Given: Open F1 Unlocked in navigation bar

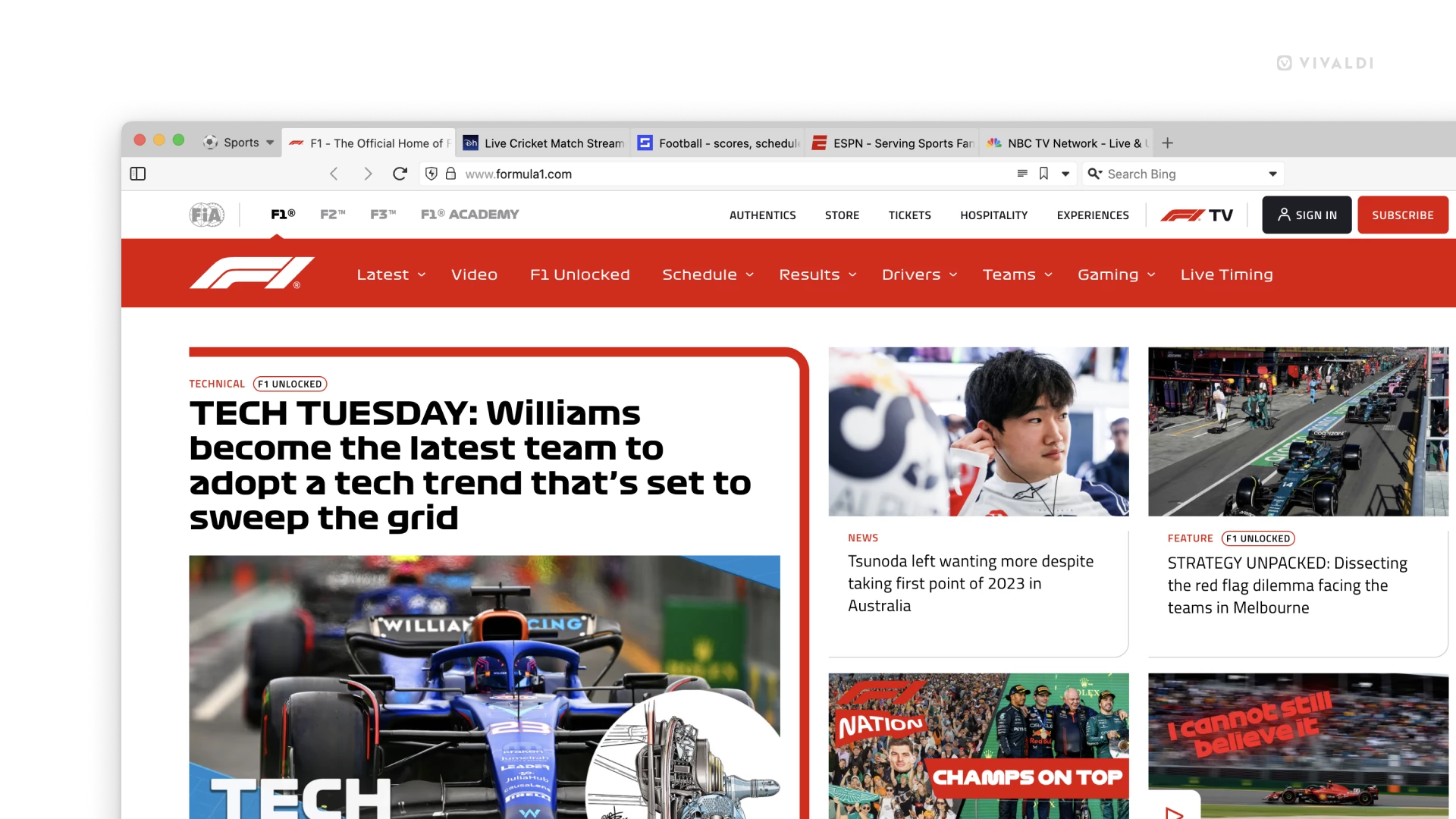Looking at the screenshot, I should (580, 275).
